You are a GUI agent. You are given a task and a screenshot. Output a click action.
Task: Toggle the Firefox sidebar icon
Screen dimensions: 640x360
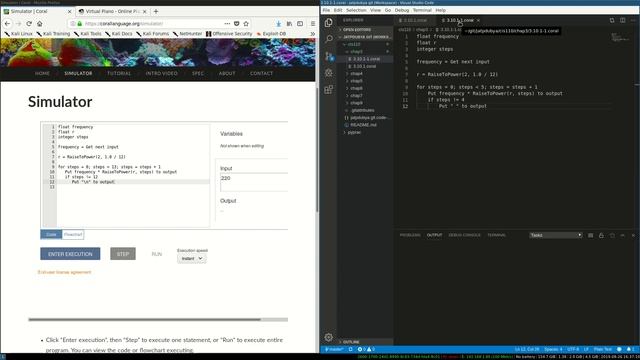(x=300, y=24)
